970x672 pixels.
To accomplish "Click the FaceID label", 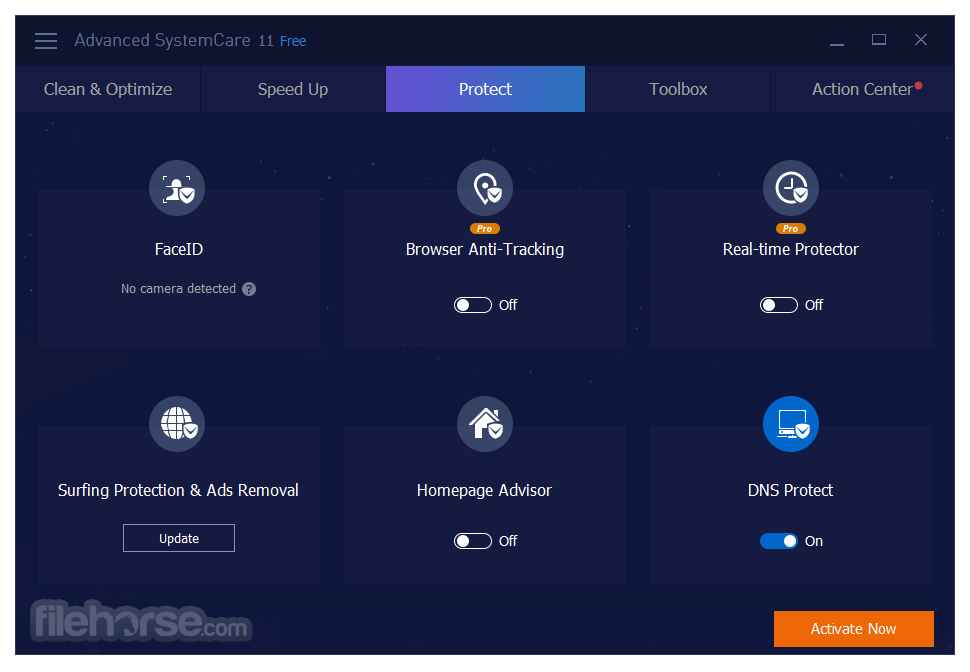I will [x=179, y=249].
